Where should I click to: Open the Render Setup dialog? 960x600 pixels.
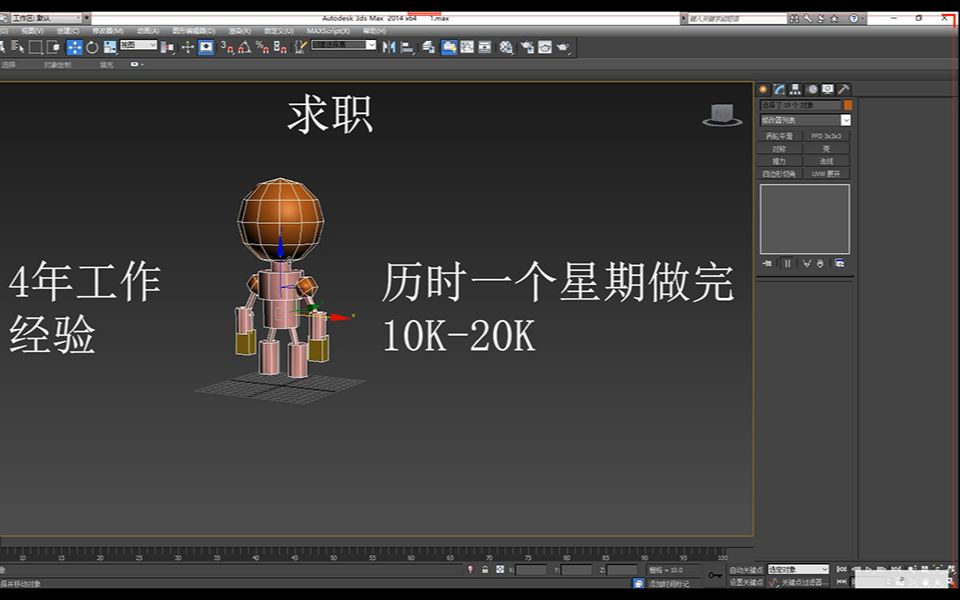point(527,46)
